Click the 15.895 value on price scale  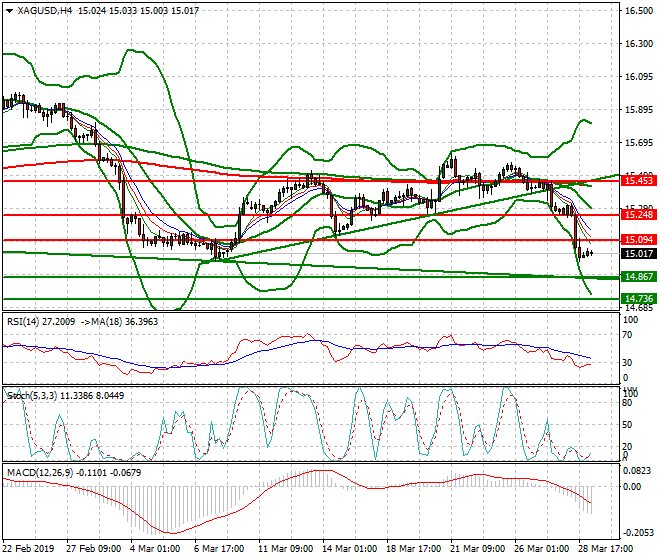click(x=638, y=110)
